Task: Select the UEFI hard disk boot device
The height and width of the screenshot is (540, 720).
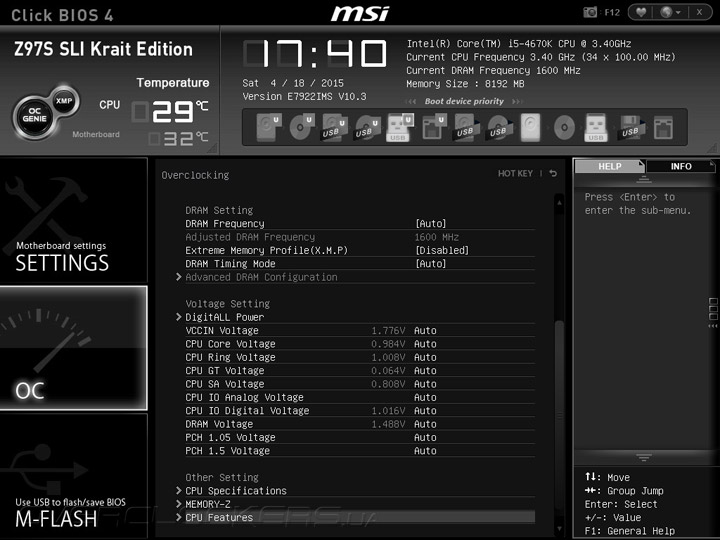Action: point(269,127)
